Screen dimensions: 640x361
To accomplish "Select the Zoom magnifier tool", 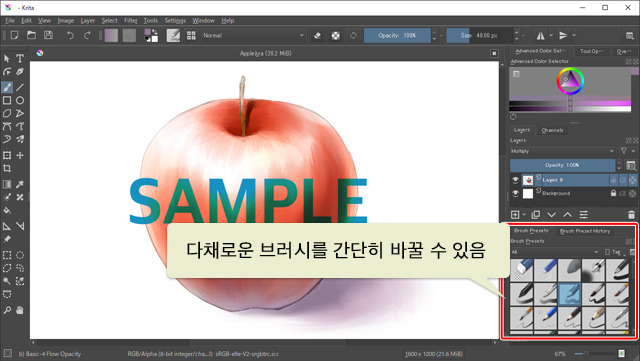I will coord(7,310).
